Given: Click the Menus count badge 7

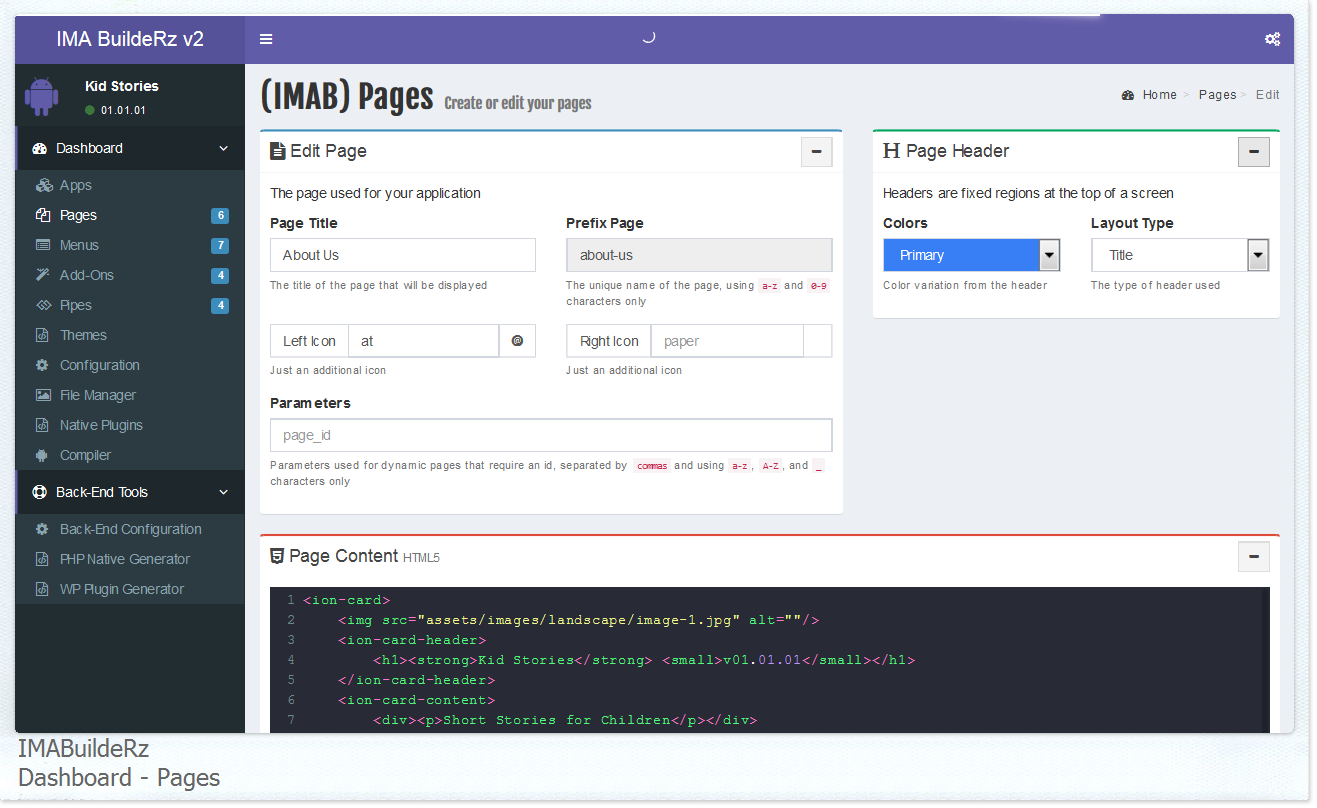Looking at the screenshot, I should click(220, 246).
